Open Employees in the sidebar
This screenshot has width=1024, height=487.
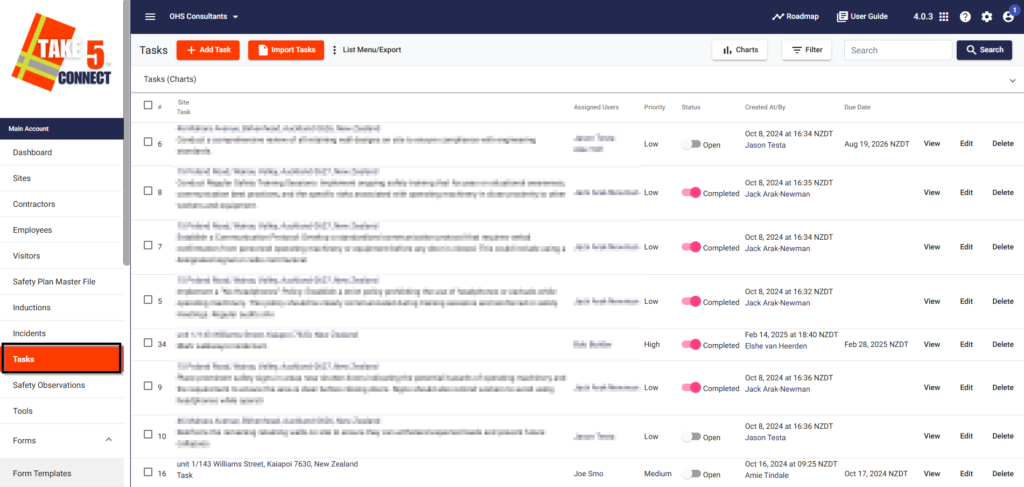tap(61, 230)
